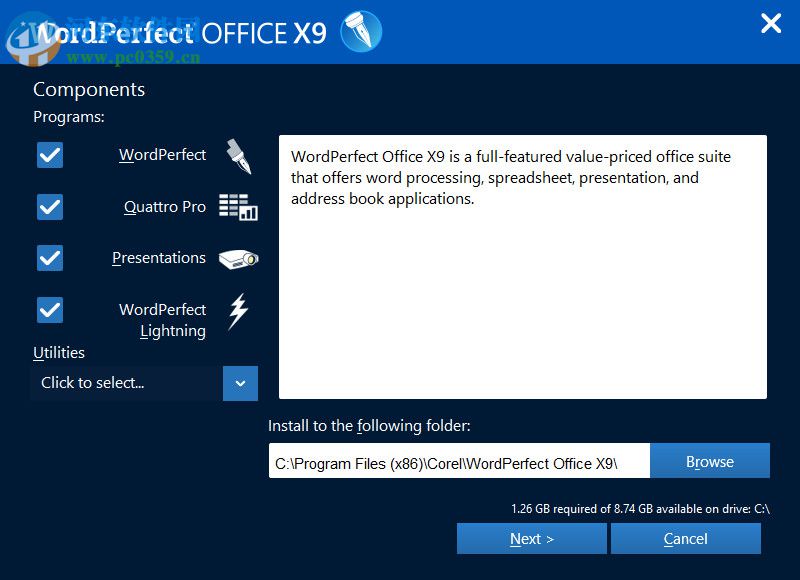
Task: Expand the 'Click to select...' combo box
Action: (x=130, y=383)
